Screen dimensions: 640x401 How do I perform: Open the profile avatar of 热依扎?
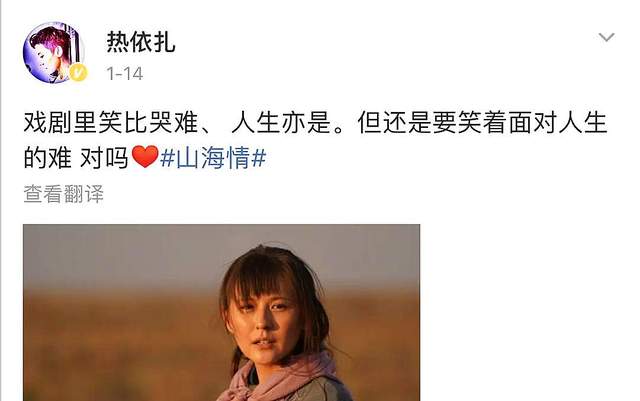tap(54, 53)
